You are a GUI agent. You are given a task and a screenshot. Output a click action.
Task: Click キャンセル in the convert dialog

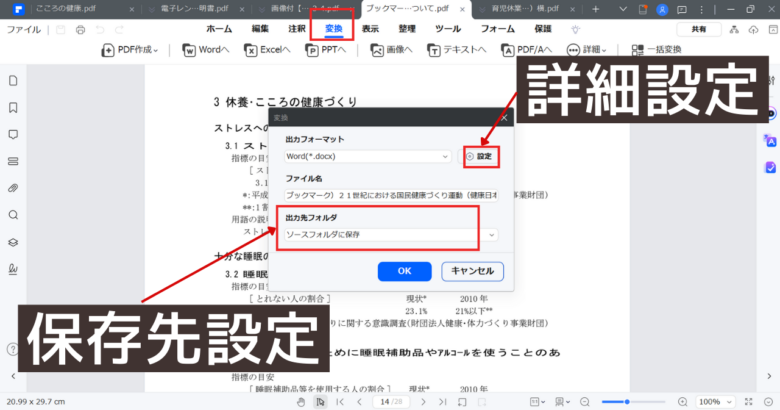(473, 271)
